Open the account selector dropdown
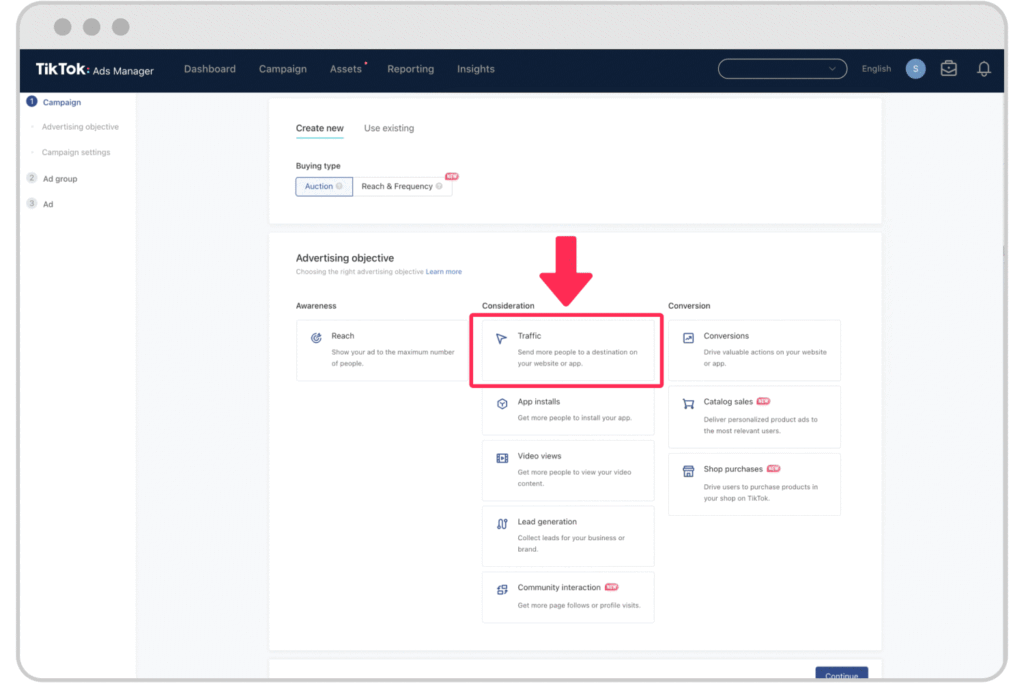The width and height of the screenshot is (1024, 683). tap(782, 69)
